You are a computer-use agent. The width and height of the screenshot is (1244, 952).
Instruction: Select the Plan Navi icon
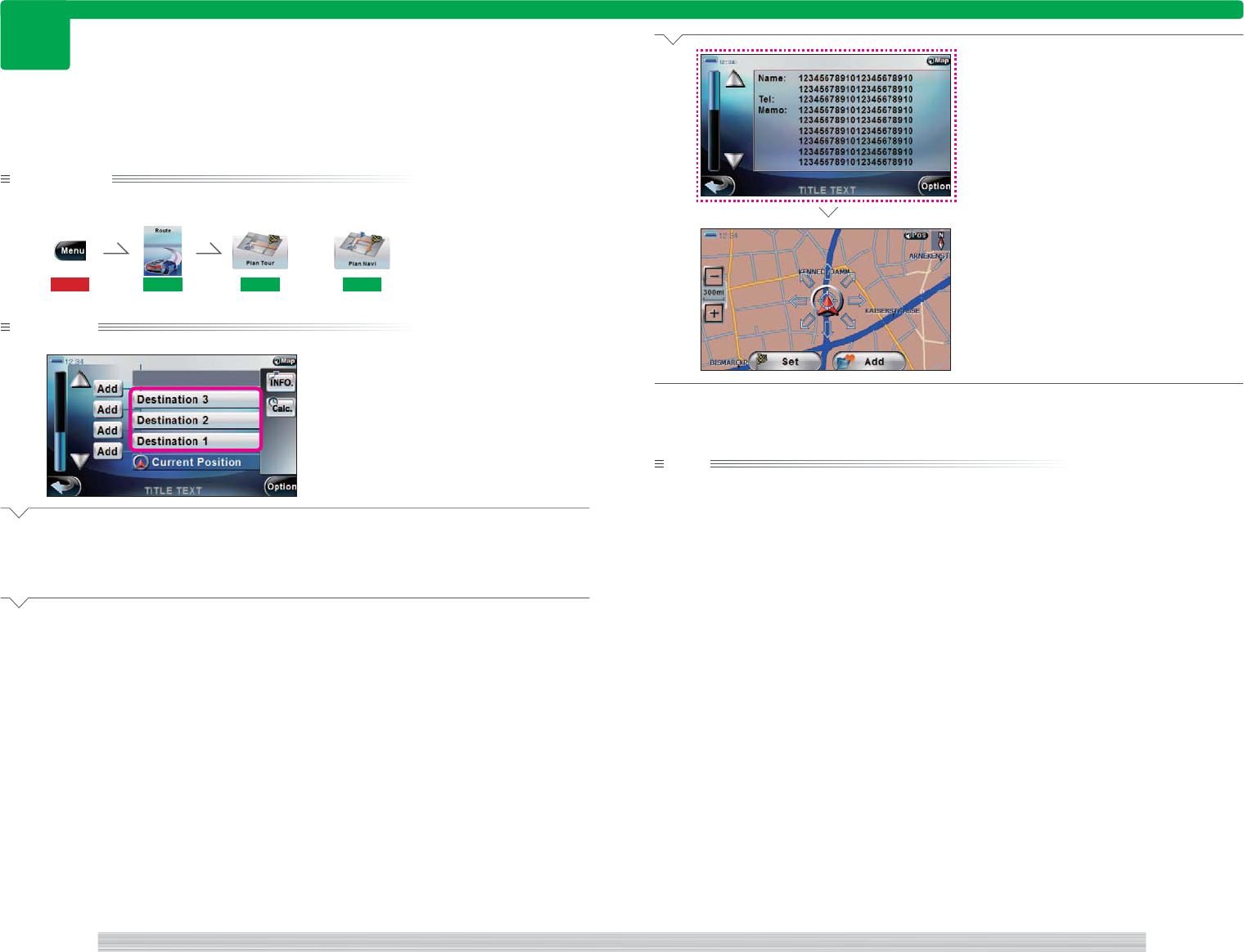pyautogui.click(x=362, y=251)
